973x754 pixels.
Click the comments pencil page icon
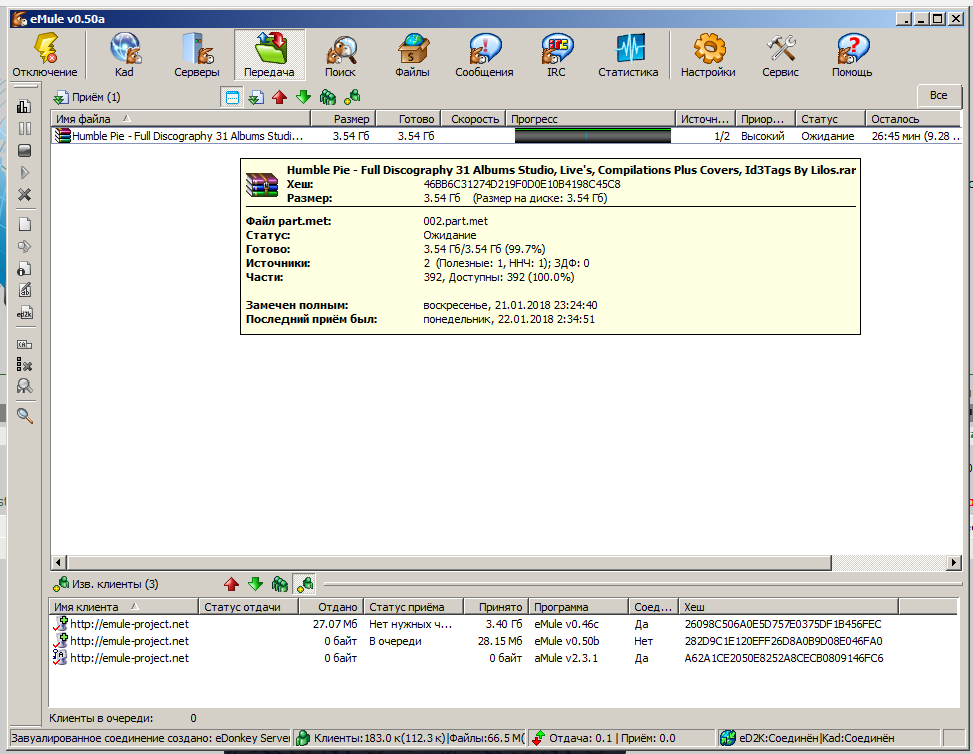24,290
